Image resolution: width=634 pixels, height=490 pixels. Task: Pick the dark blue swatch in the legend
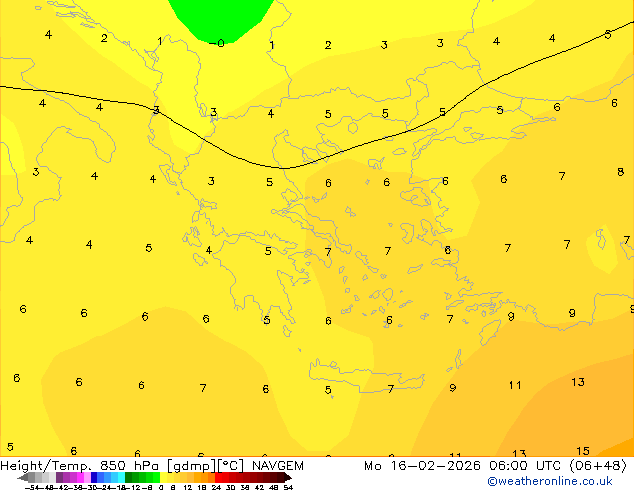point(94,477)
